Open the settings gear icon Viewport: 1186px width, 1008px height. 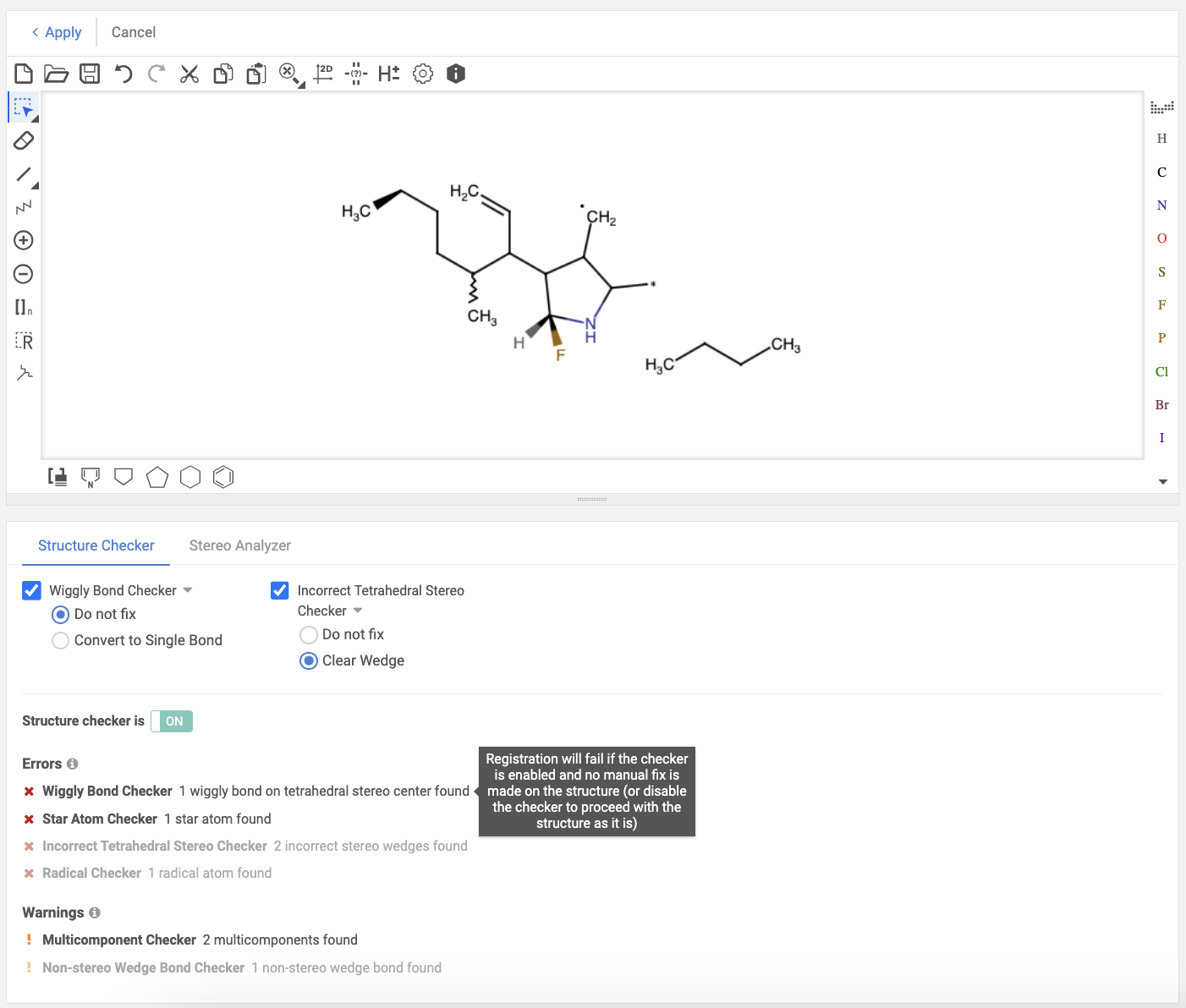tap(423, 74)
